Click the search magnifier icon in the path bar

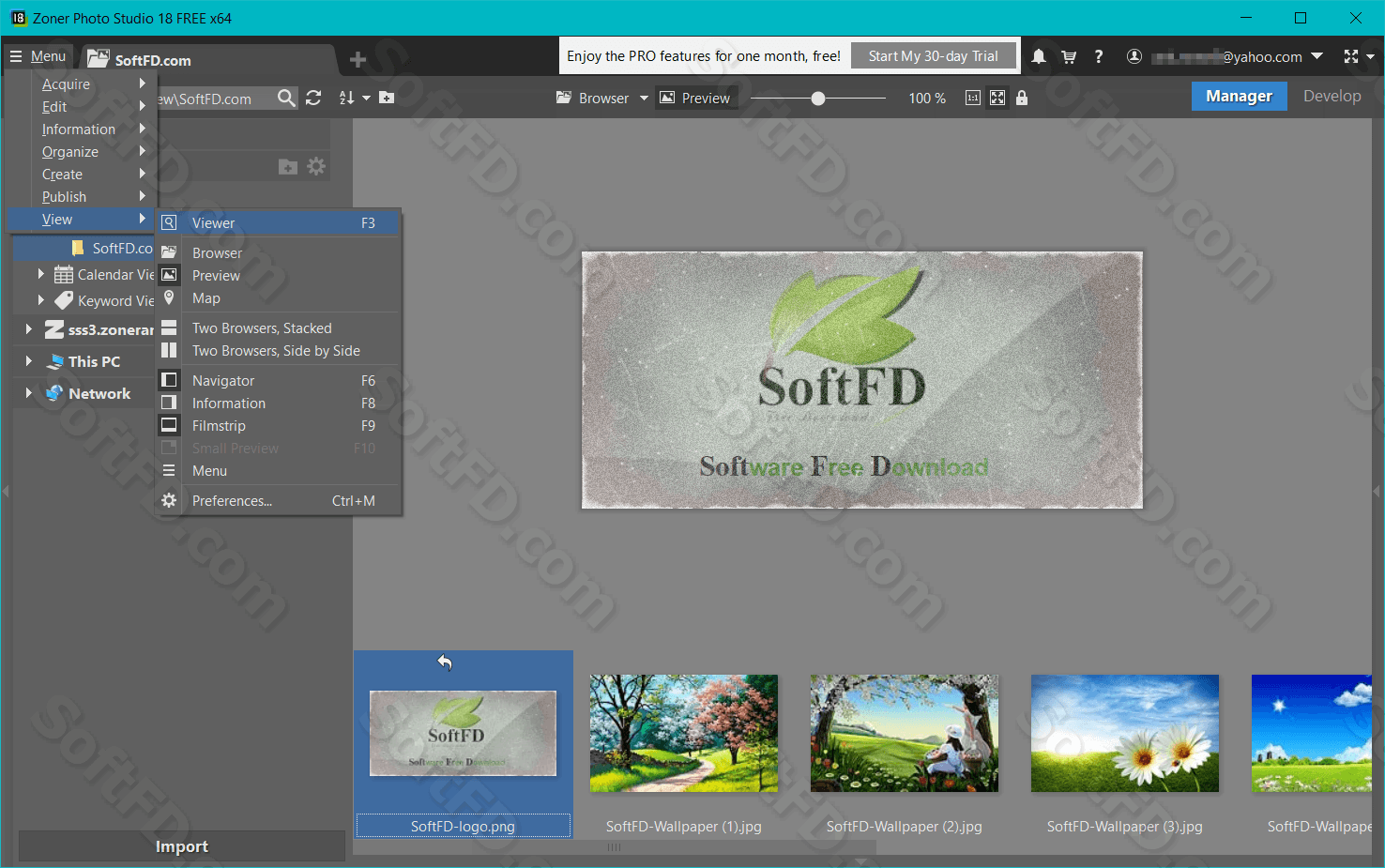(x=286, y=98)
